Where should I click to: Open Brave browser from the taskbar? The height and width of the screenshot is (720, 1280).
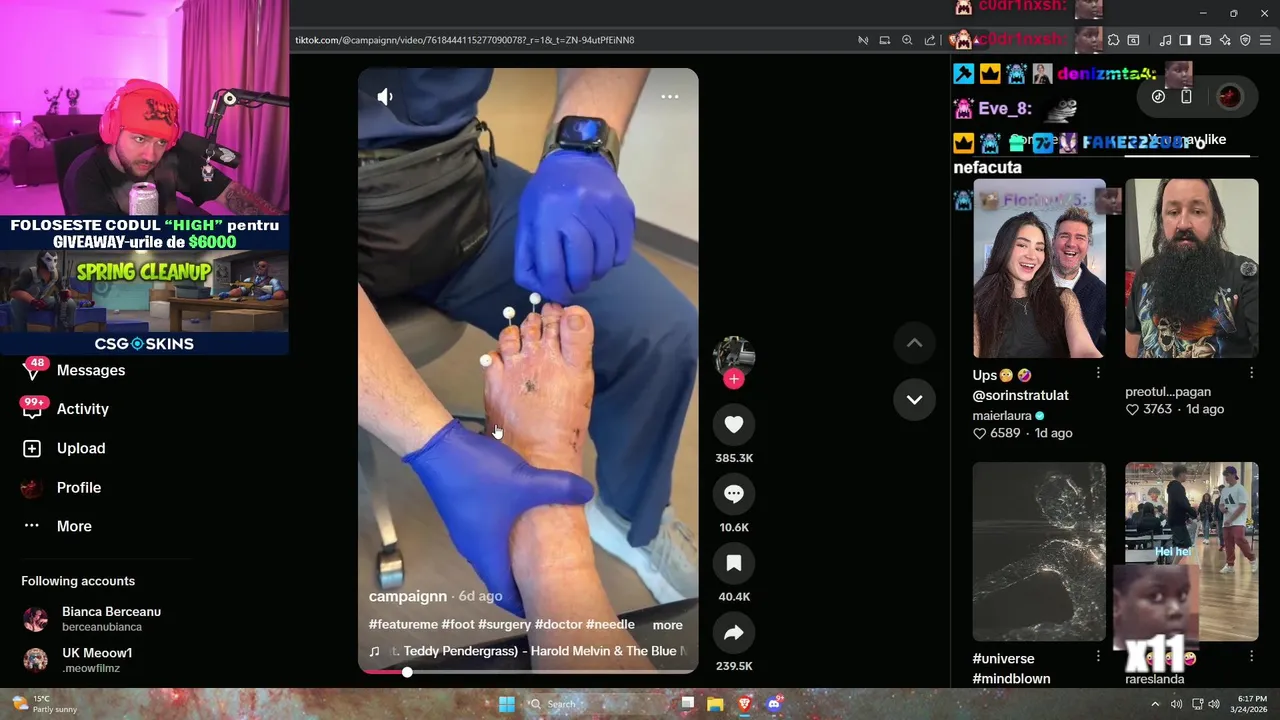click(x=744, y=704)
